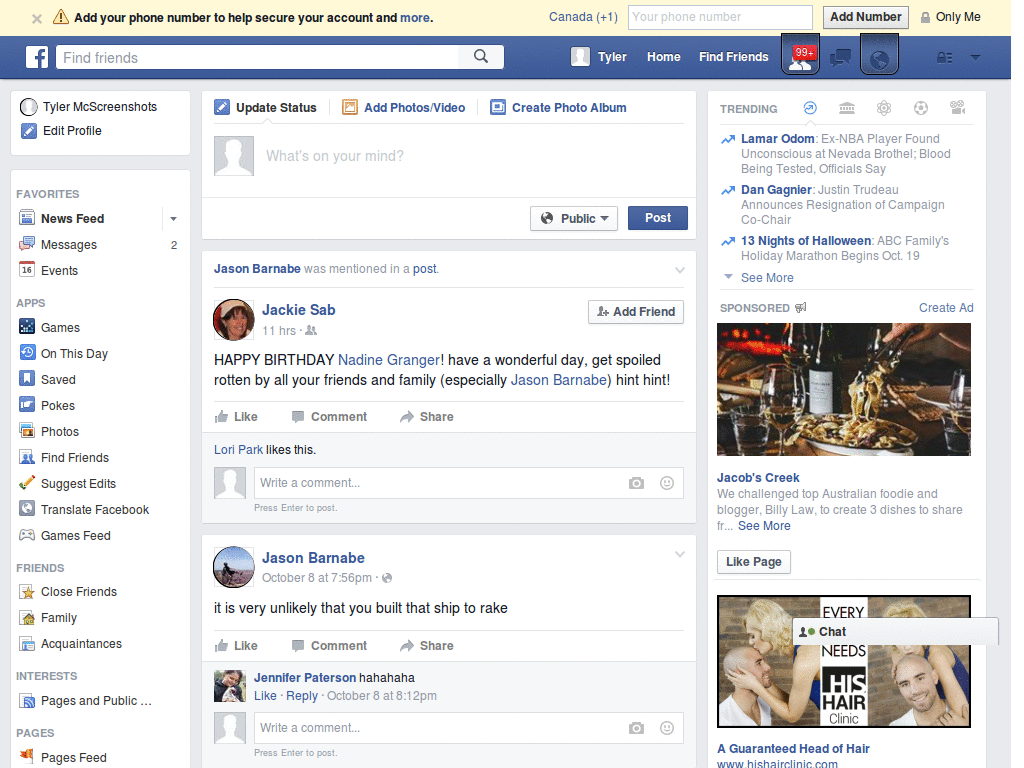The image size is (1024, 768).
Task: Select Politics trending icon
Action: coord(847,108)
